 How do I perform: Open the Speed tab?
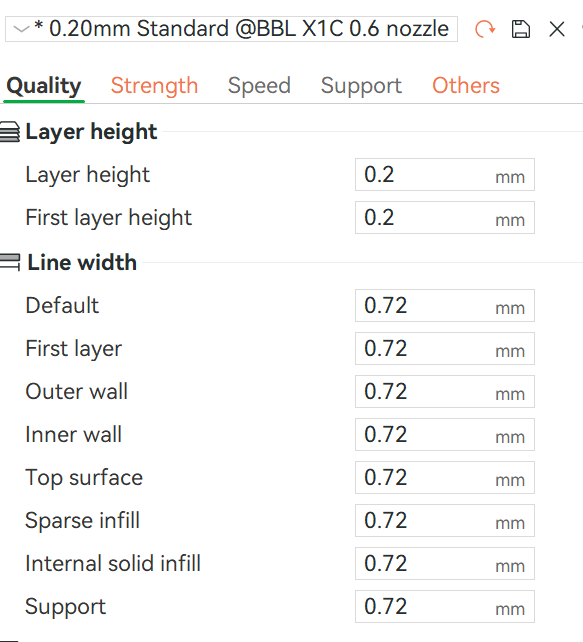tap(259, 86)
